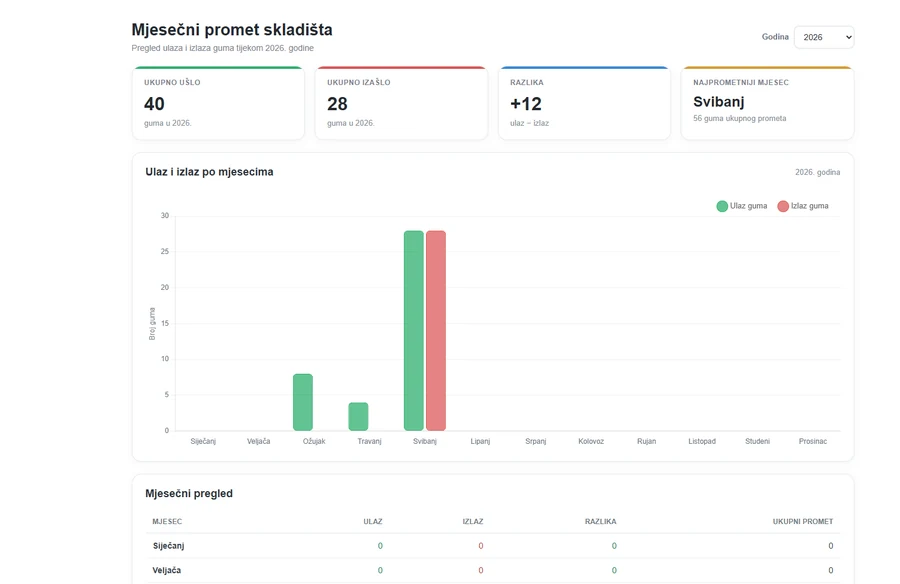Viewport: 900px width, 584px height.
Task: Toggle the Ulaz guma legend item
Action: pyautogui.click(x=742, y=206)
